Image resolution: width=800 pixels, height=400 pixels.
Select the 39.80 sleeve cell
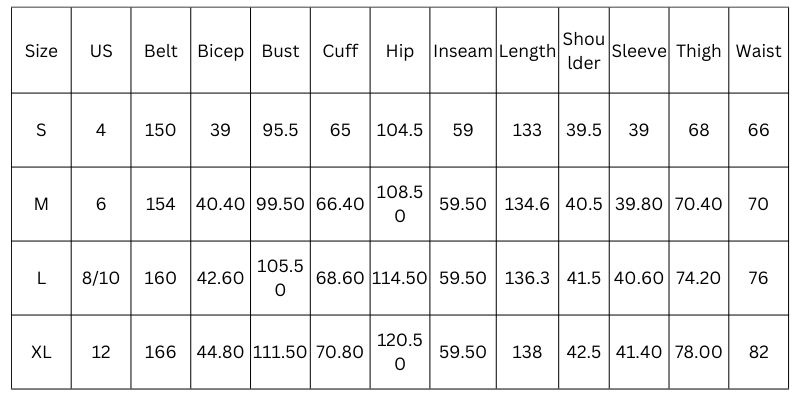[639, 204]
